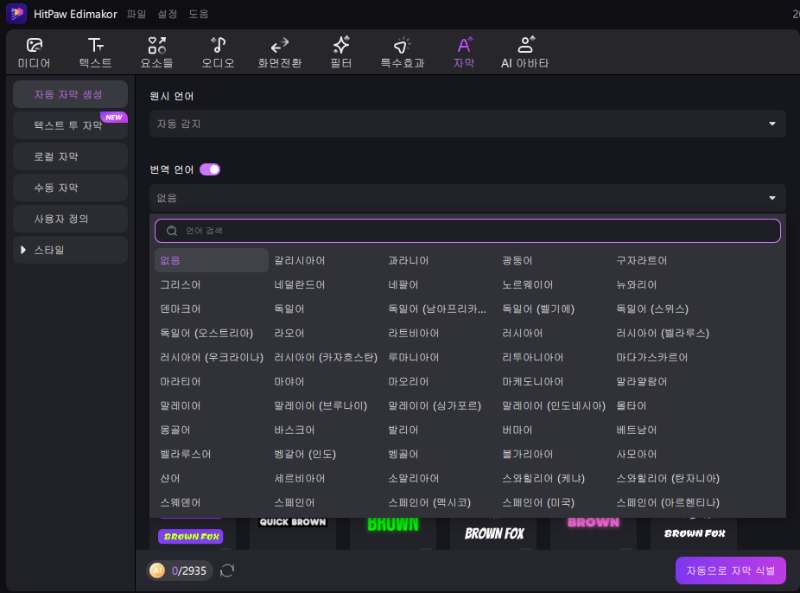The width and height of the screenshot is (800, 593).
Task: Choose 독일어 (벨기에) option
Action: [x=538, y=309]
